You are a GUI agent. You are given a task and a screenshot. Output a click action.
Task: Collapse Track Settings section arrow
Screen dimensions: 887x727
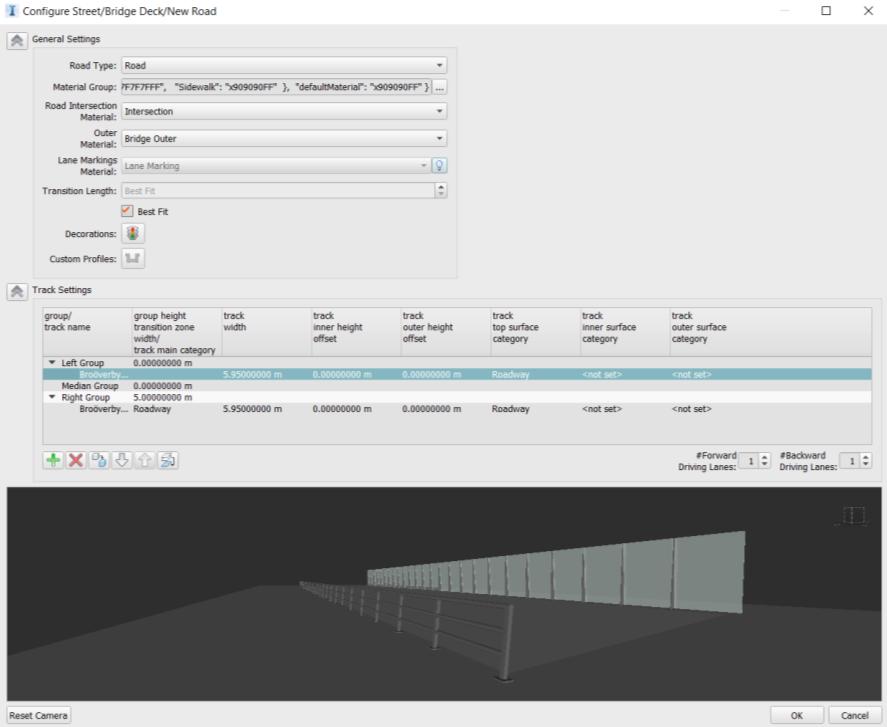click(17, 291)
